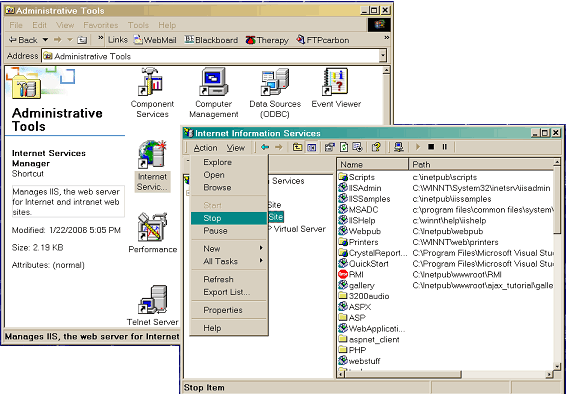Open the Computer Management shortcut
570x395 pixels.
pos(214,93)
